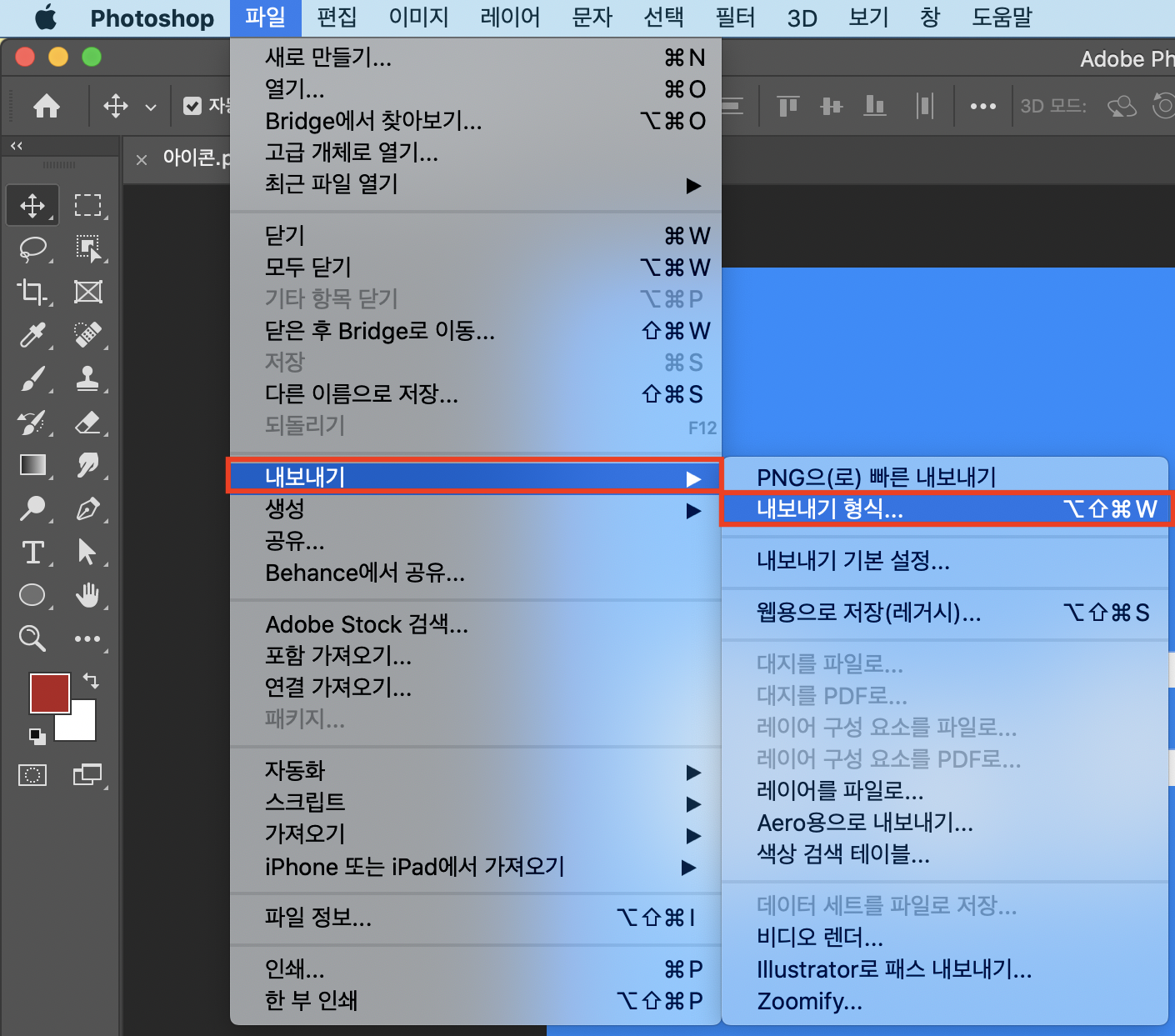This screenshot has height=1036, width=1175.
Task: Toggle the Auto-Select checkbox in options bar
Action: tap(192, 106)
